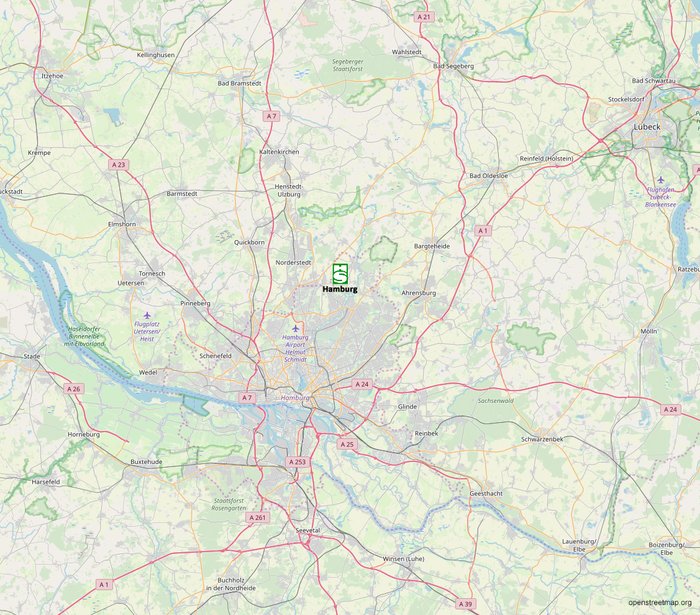Image resolution: width=700 pixels, height=615 pixels.
Task: Click the Geesthacht town label
Action: [486, 494]
